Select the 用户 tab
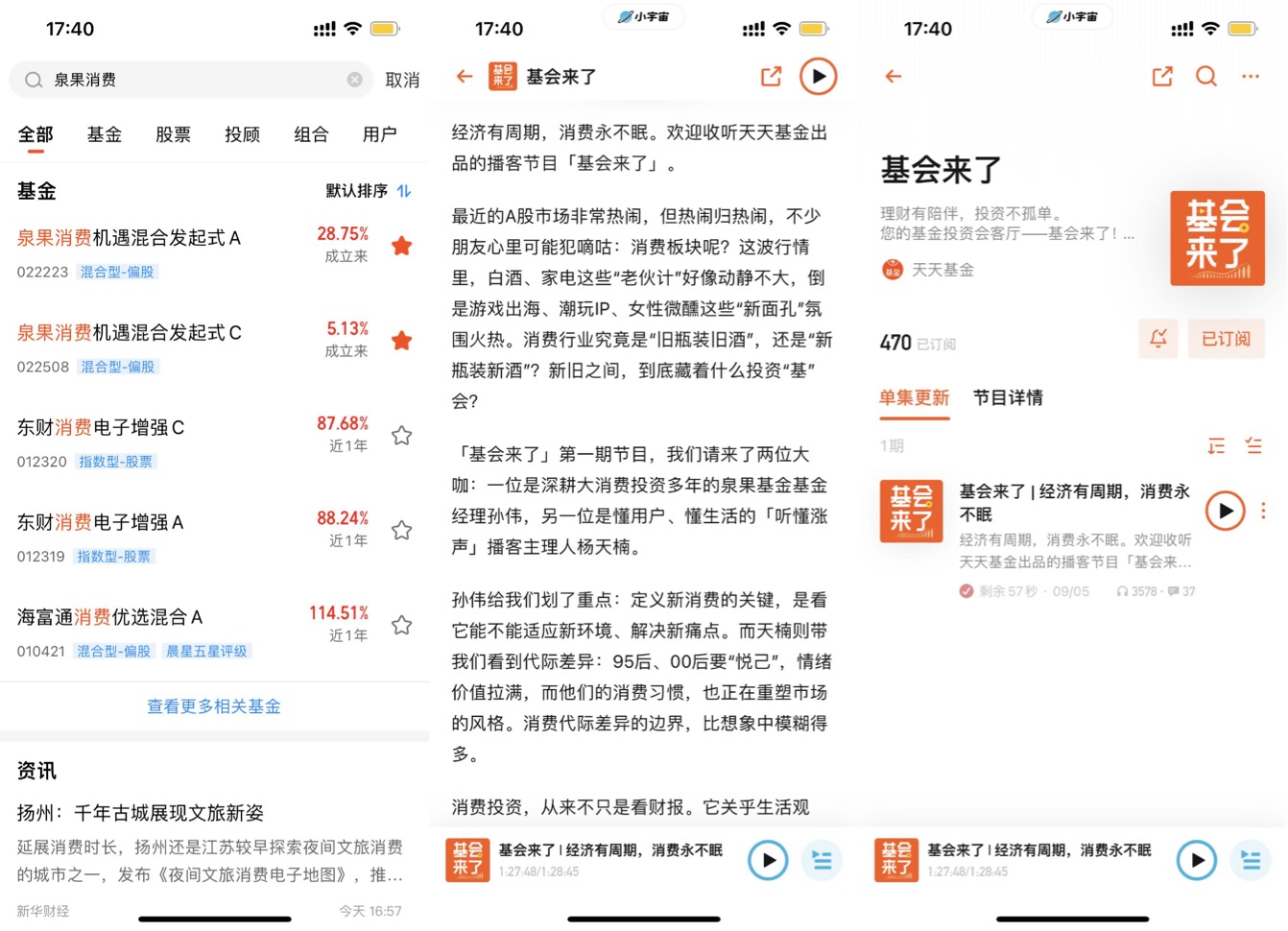This screenshot has height=931, width=1288. coord(380,134)
